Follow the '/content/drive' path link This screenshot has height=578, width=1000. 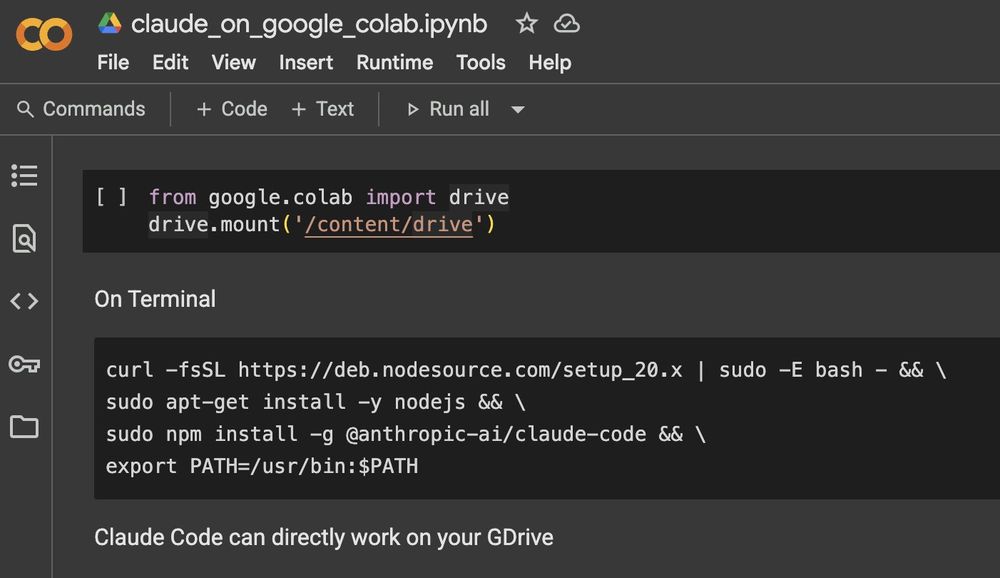click(x=388, y=225)
